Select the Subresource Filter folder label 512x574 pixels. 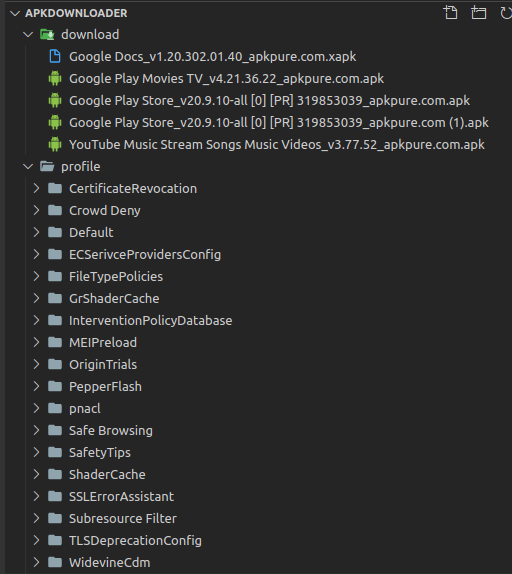[123, 518]
